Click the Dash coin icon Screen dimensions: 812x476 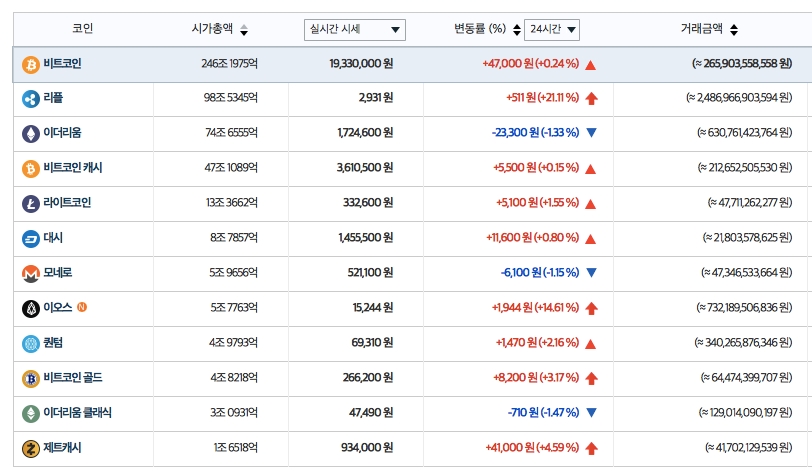pos(30,238)
